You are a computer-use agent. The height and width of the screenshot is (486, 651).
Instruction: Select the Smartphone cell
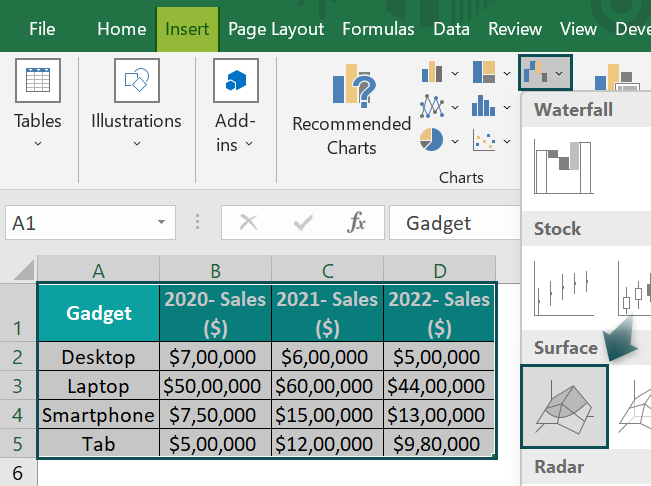click(99, 415)
